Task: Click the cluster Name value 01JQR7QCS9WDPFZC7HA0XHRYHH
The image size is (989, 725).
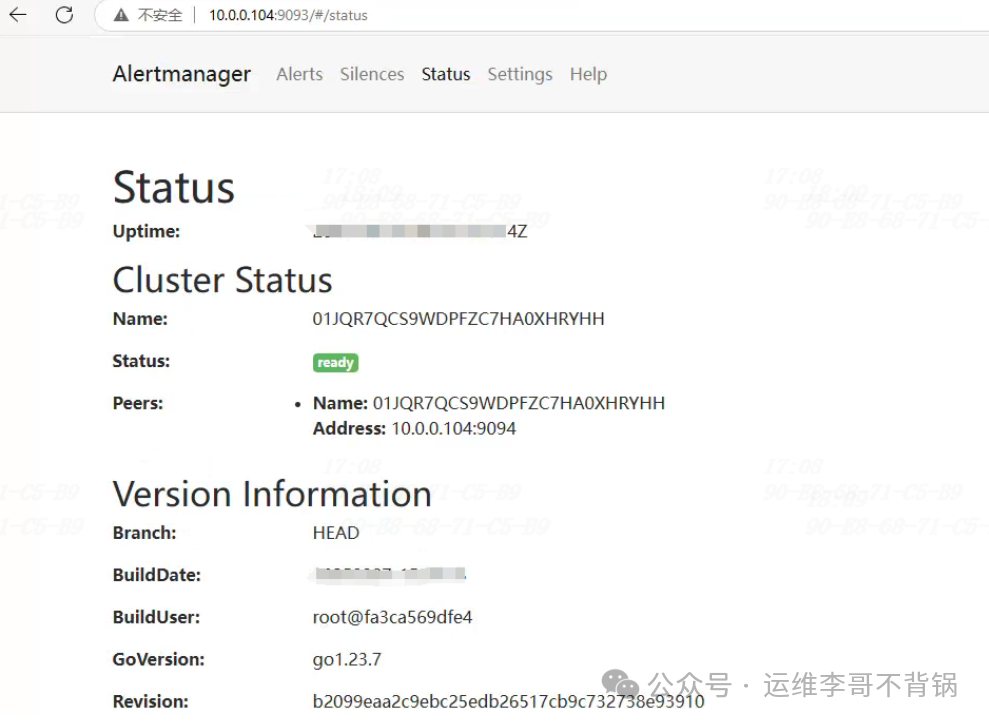Action: click(x=459, y=319)
